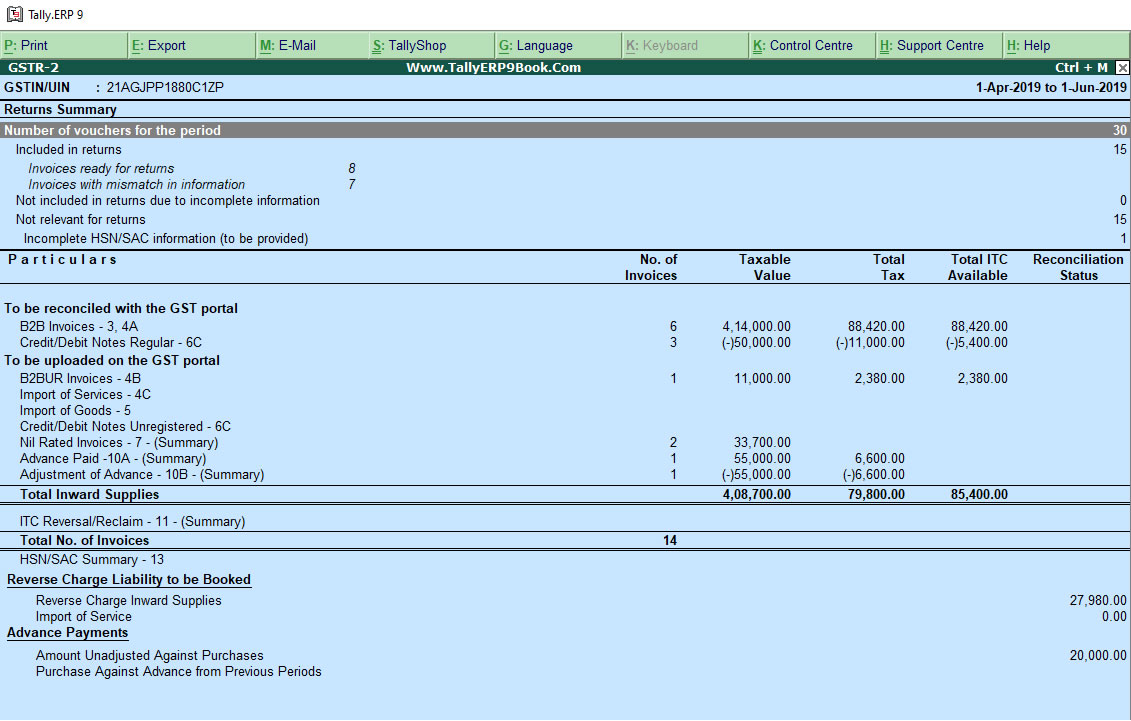This screenshot has width=1131, height=721.
Task: Select the Import of Service row
Action: [x=566, y=616]
